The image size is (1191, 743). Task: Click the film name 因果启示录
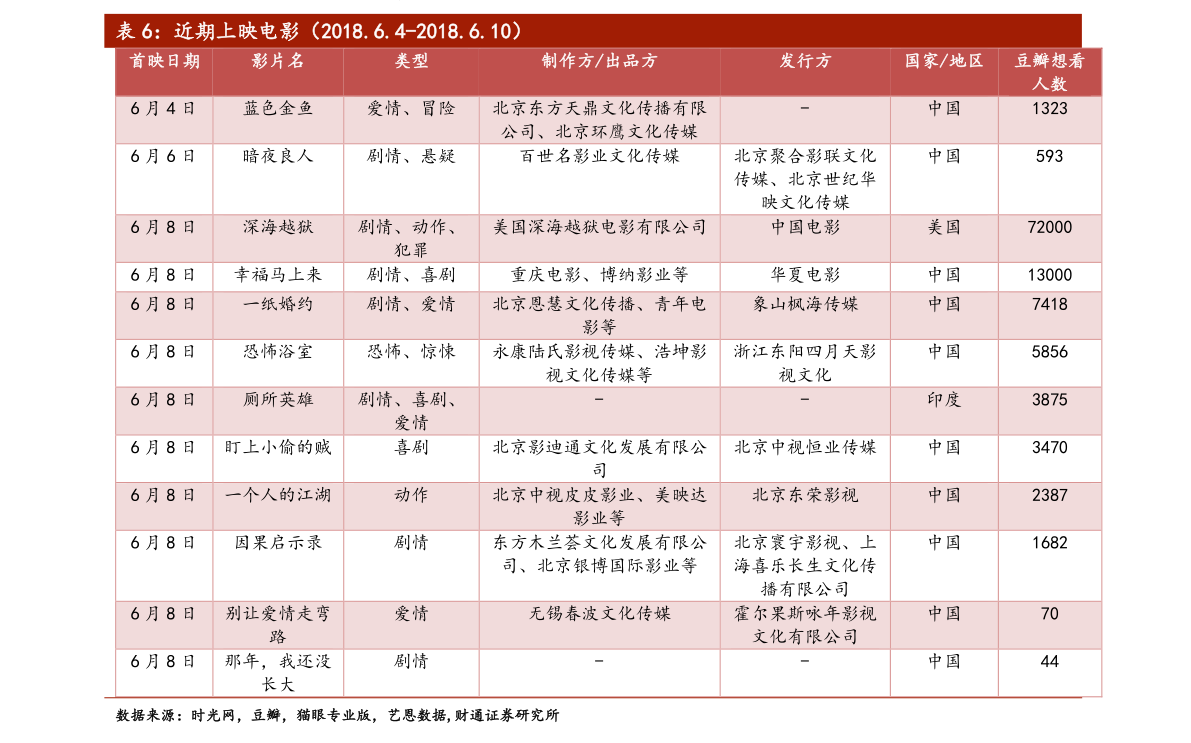[x=278, y=543]
